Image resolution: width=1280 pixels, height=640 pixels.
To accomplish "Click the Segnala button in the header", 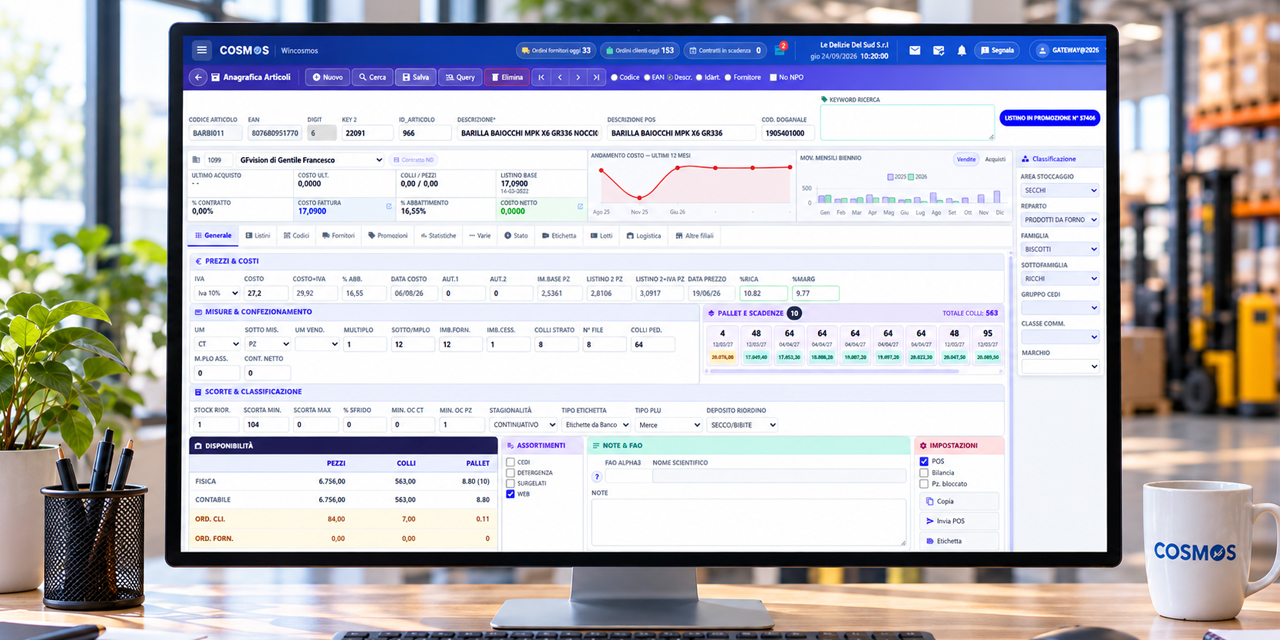I will point(997,50).
